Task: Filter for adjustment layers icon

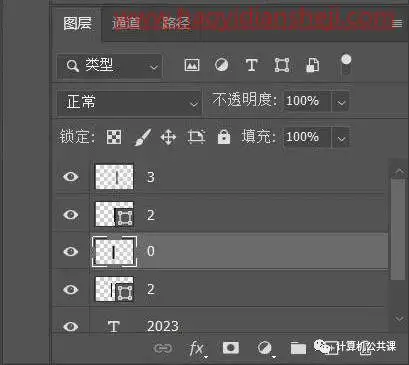Action: click(x=222, y=65)
